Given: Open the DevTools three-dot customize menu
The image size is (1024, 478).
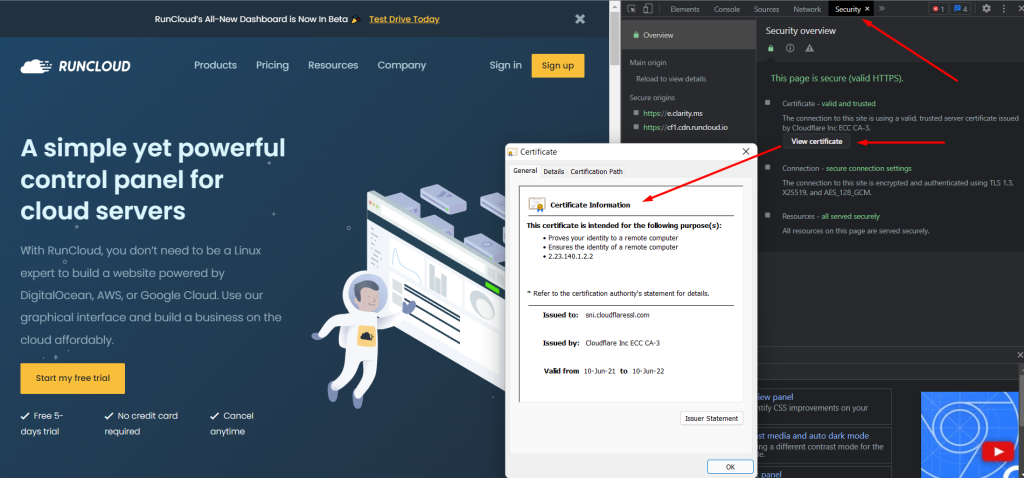Looking at the screenshot, I should coord(1004,8).
